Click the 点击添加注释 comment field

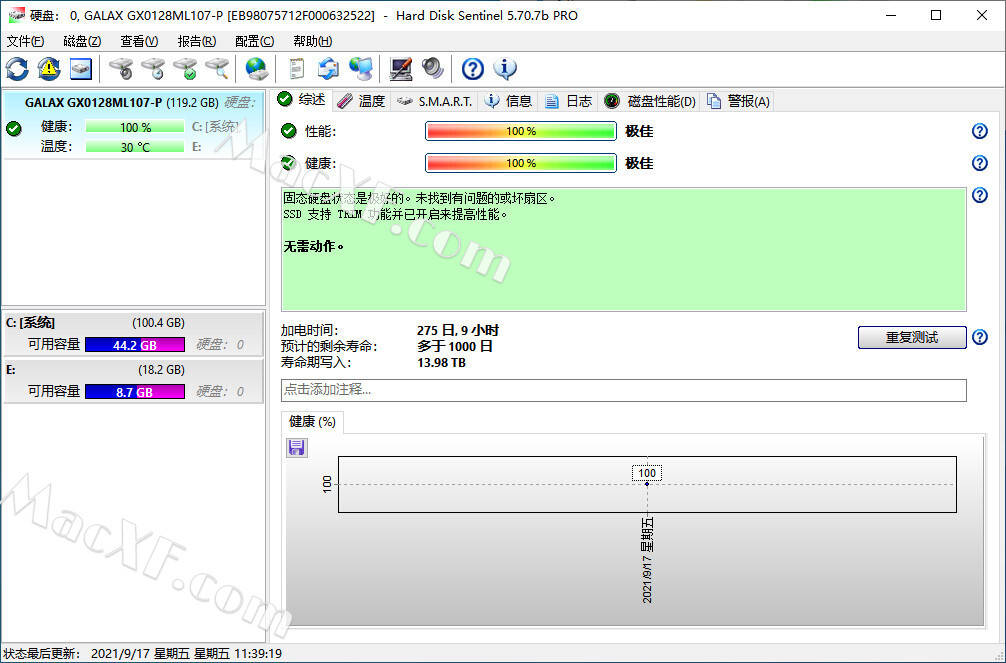[624, 390]
